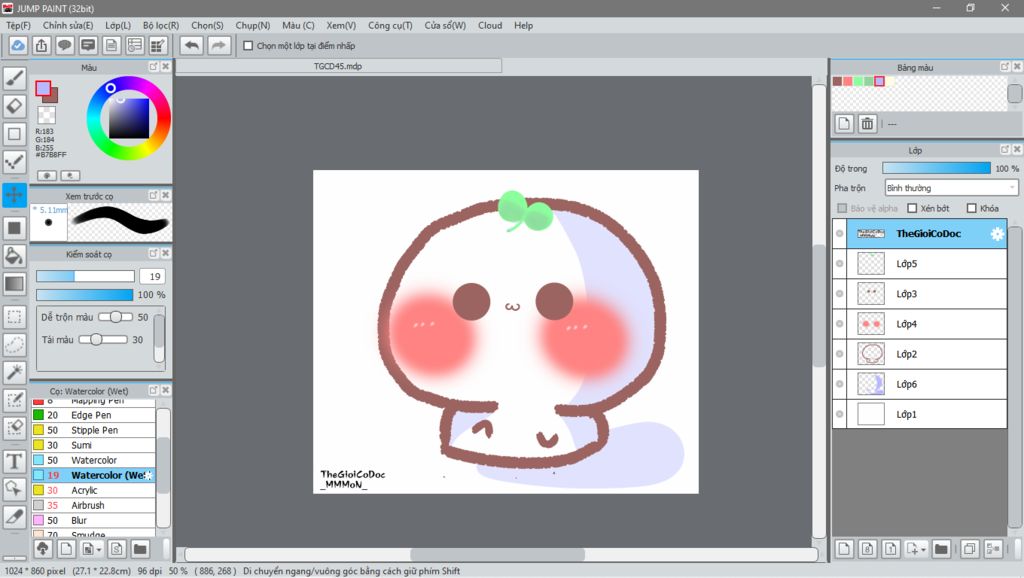
Task: Select the Edge Pen brush
Action: point(93,415)
